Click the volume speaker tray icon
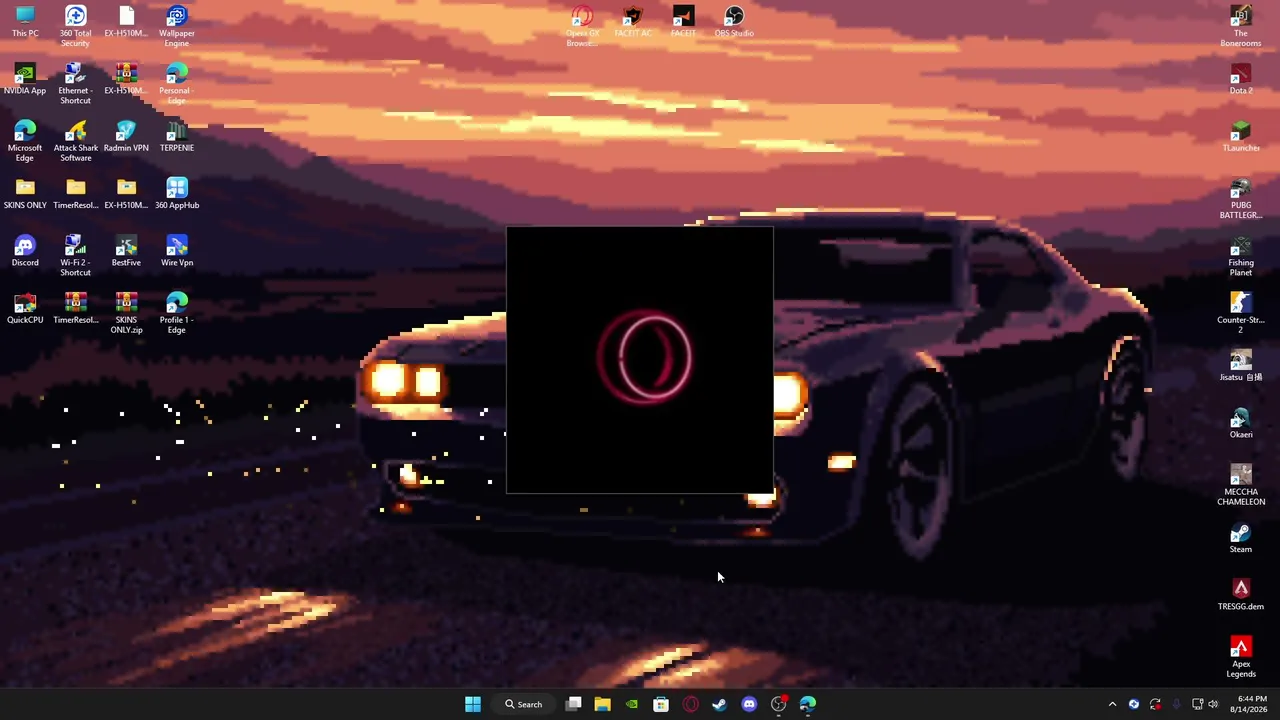Screen dimensions: 1280x720 (x=1214, y=704)
